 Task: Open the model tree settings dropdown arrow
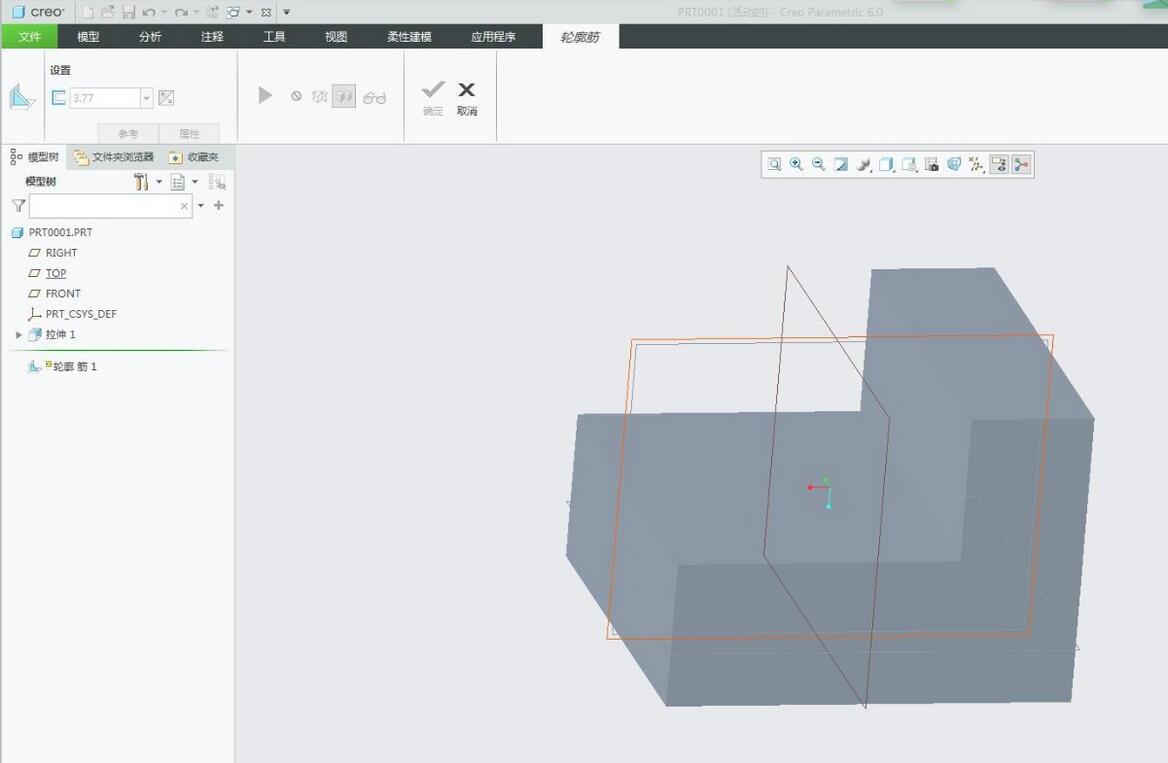pos(159,182)
